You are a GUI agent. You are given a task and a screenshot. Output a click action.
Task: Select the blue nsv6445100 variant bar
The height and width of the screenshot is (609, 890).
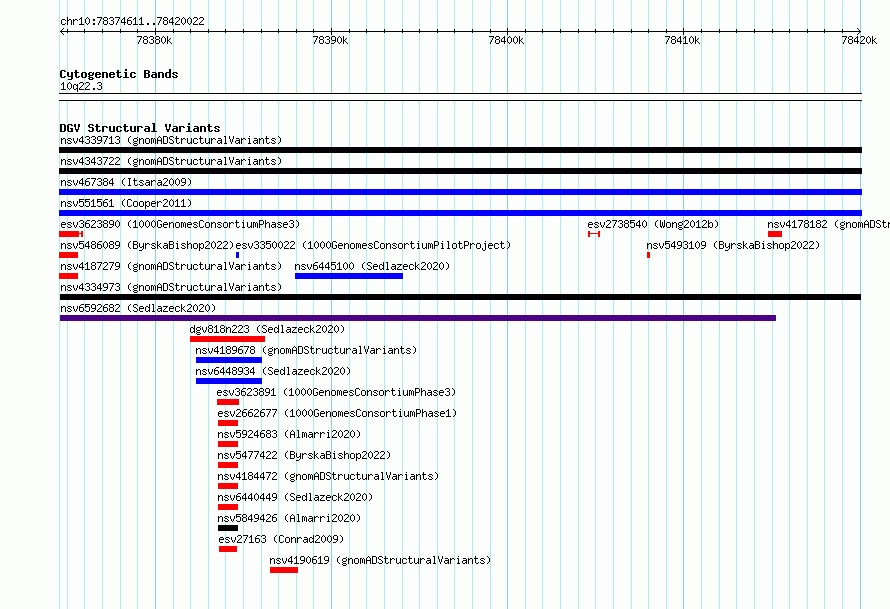point(349,276)
